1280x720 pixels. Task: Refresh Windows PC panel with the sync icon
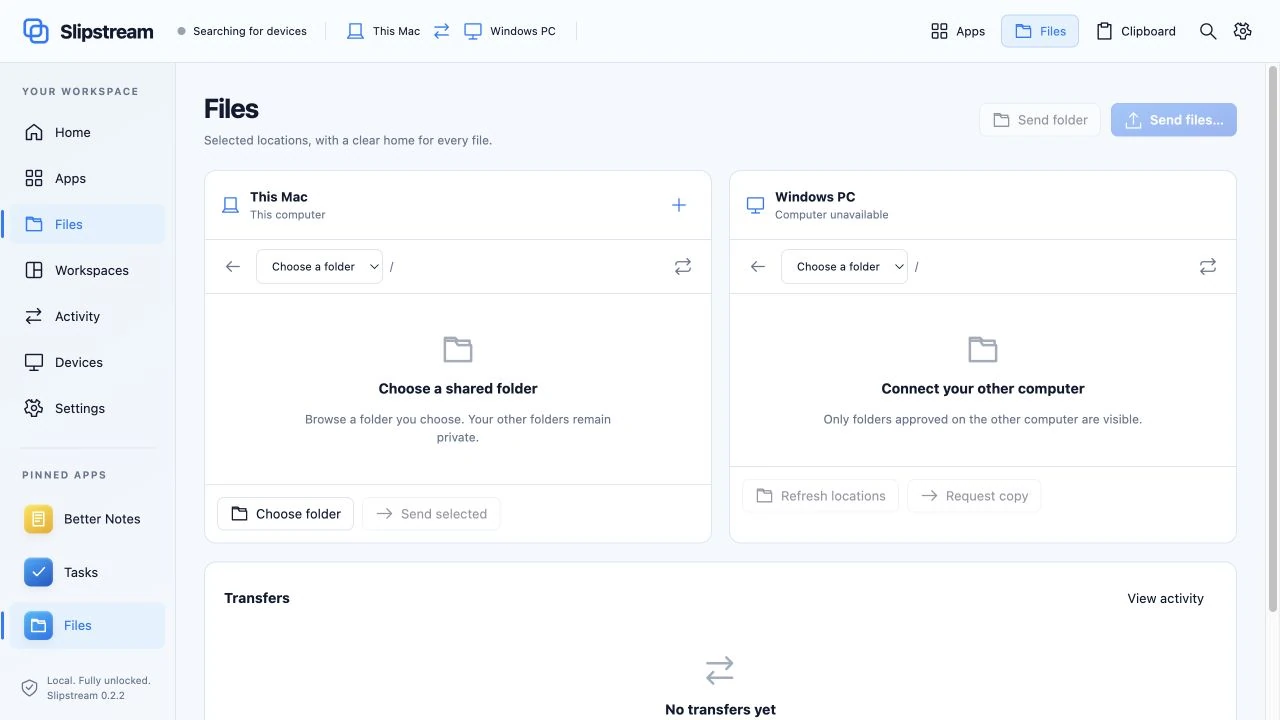click(1208, 267)
